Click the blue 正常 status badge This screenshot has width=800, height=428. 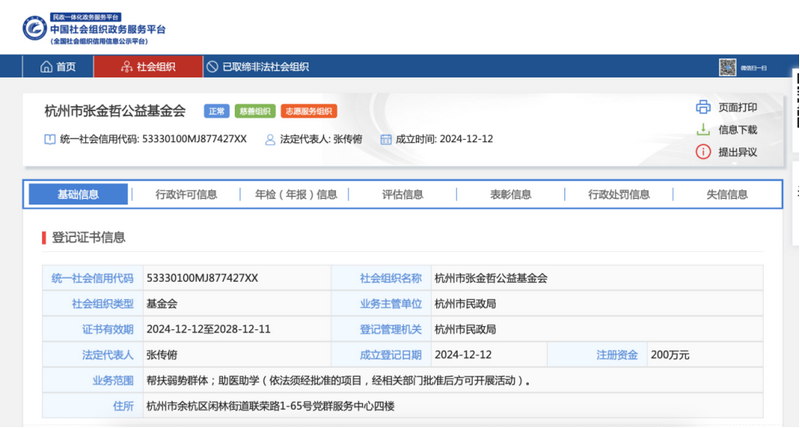click(217, 111)
